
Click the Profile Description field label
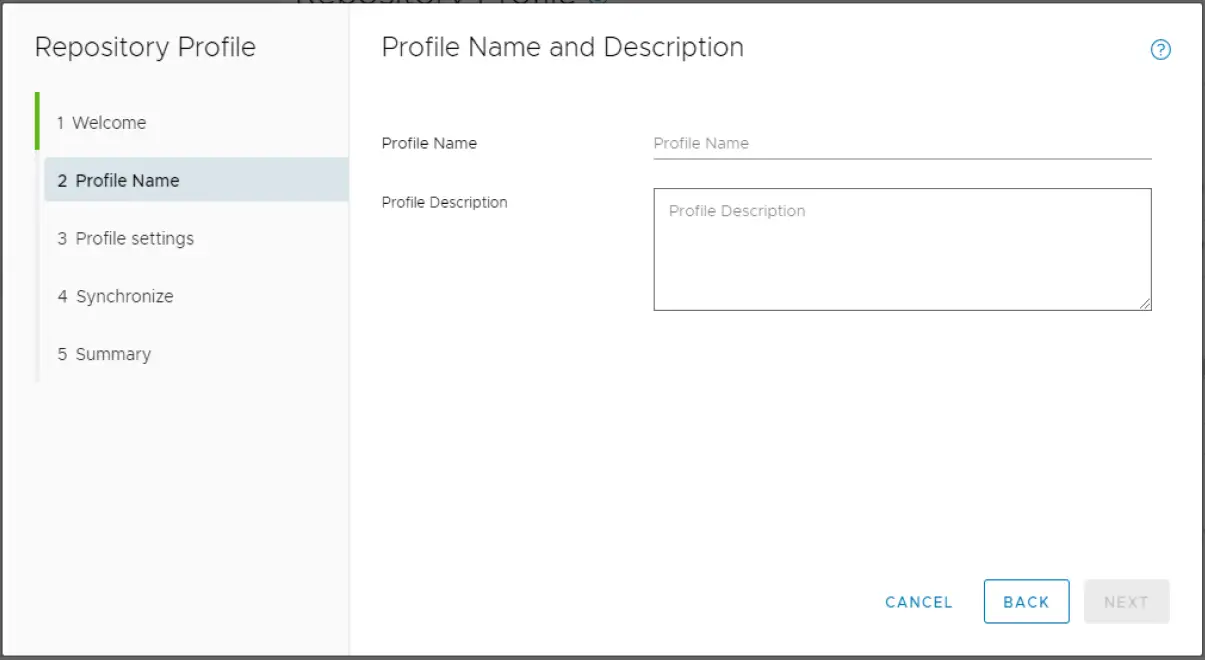click(444, 203)
